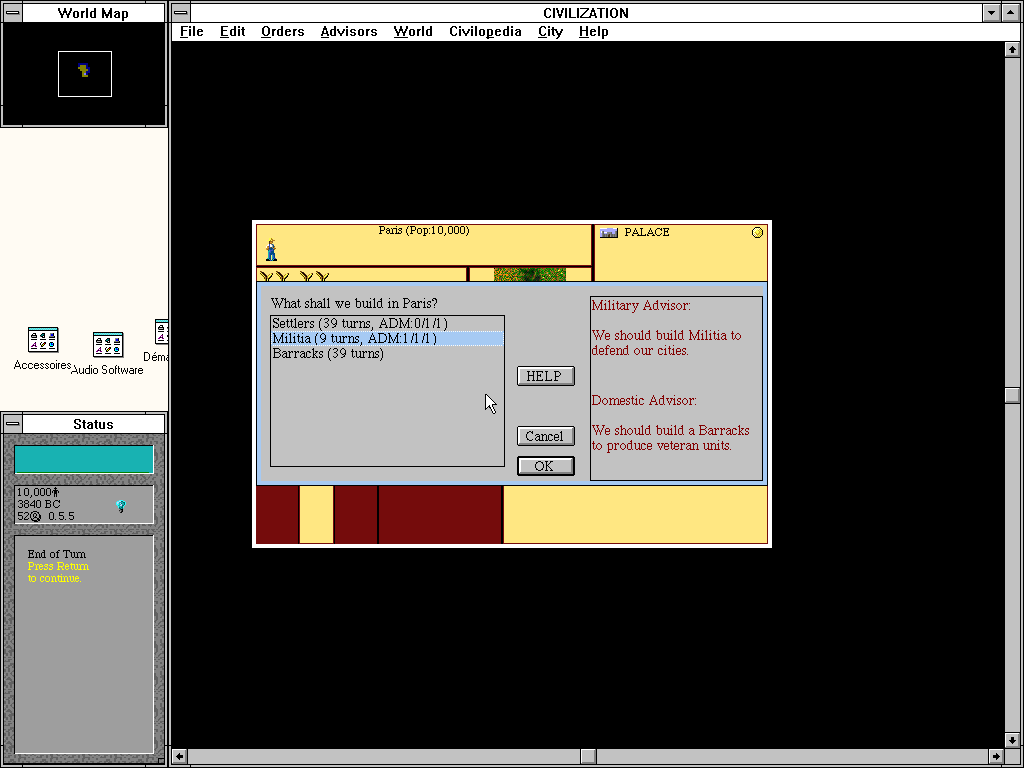Open the Help menu

click(593, 31)
